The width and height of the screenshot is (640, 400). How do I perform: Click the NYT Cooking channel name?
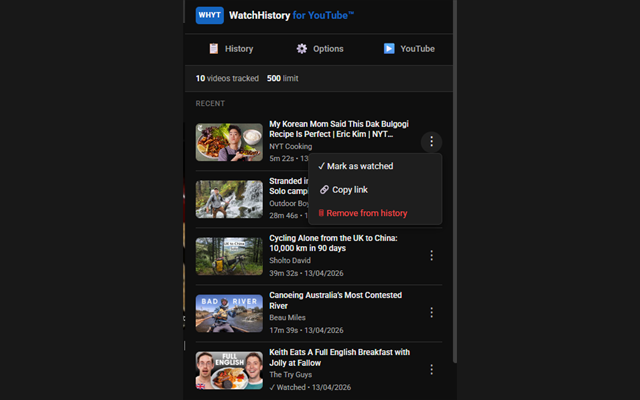tap(290, 147)
